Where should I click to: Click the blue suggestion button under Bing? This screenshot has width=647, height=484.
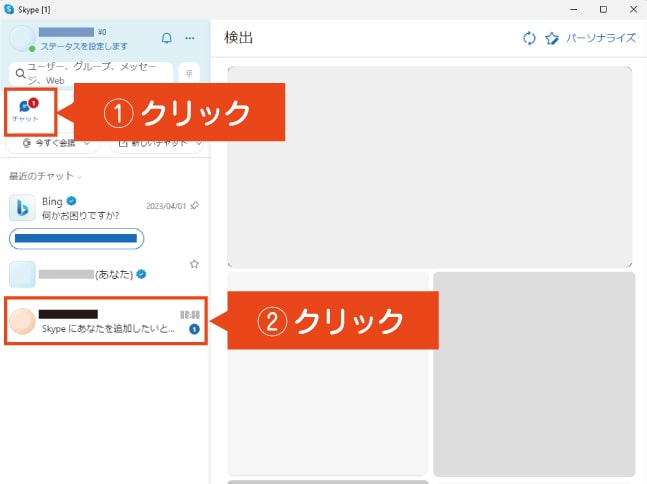(76, 238)
